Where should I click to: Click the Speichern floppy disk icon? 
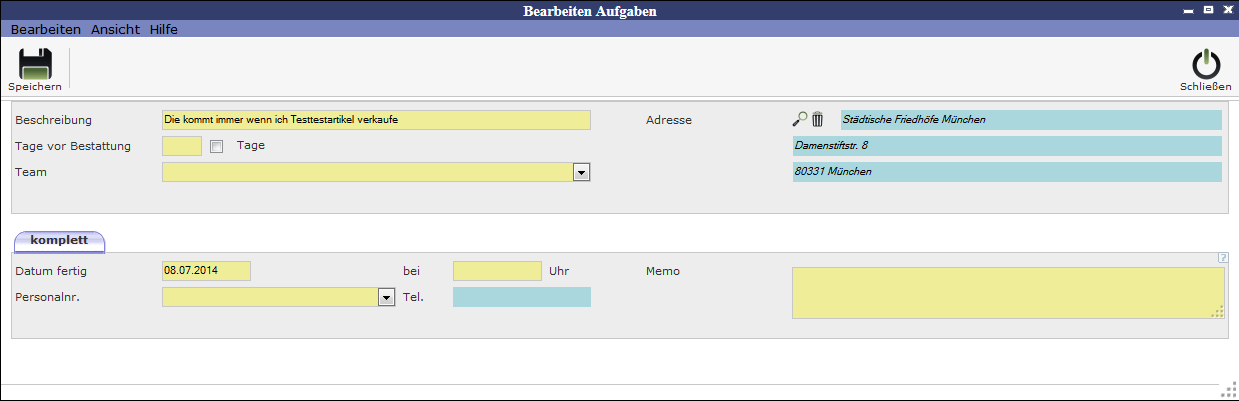coord(34,64)
